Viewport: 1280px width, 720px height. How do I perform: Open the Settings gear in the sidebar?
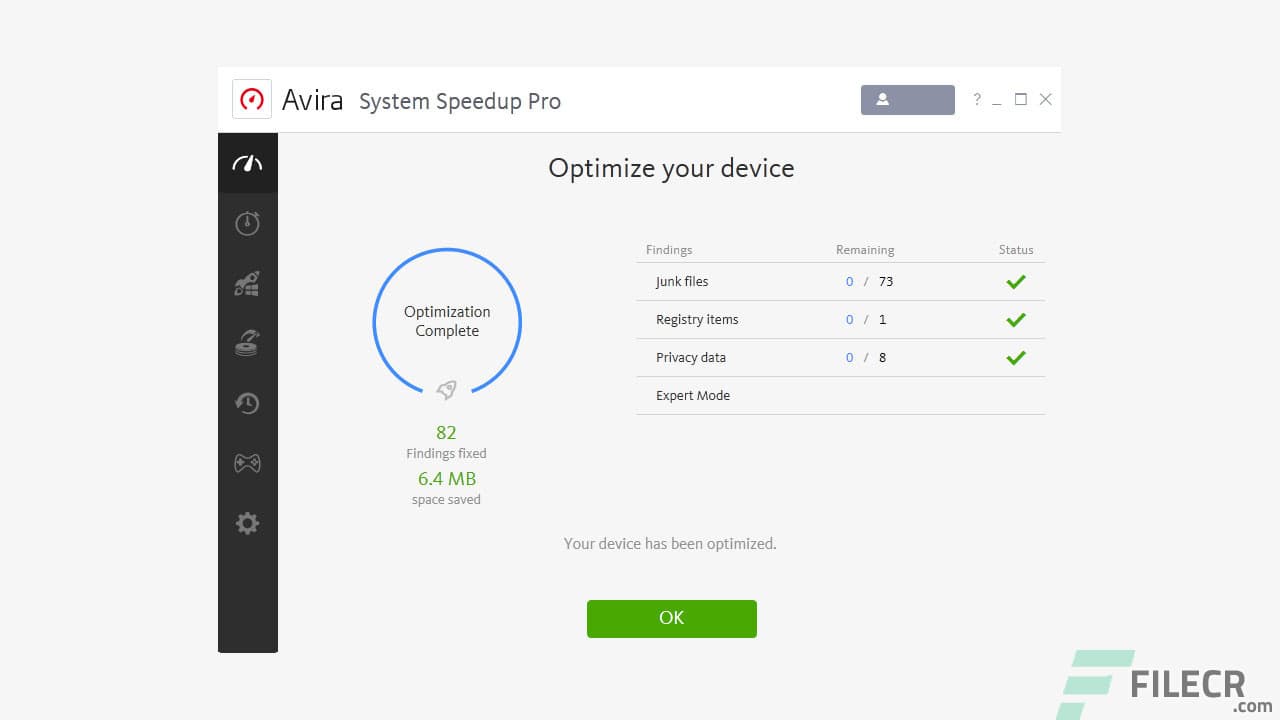(x=247, y=523)
